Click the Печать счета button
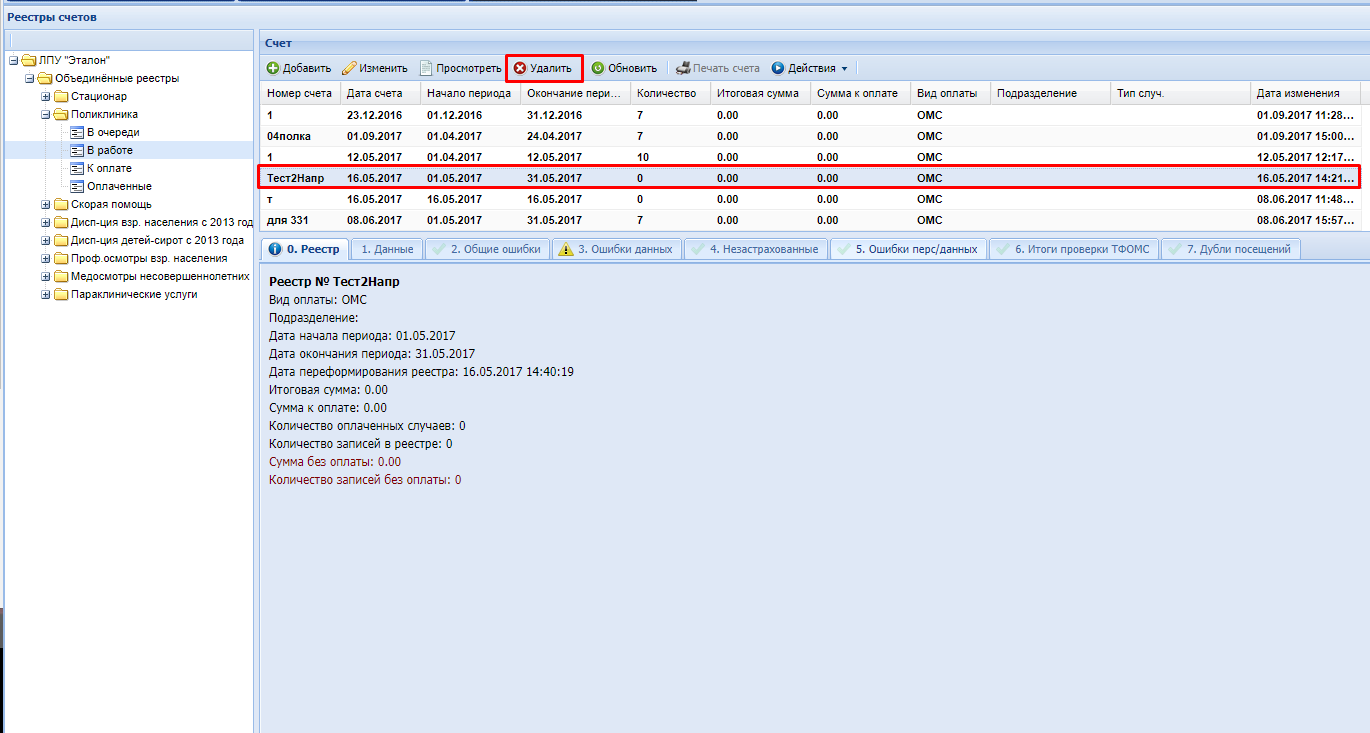This screenshot has width=1370, height=733. (718, 68)
